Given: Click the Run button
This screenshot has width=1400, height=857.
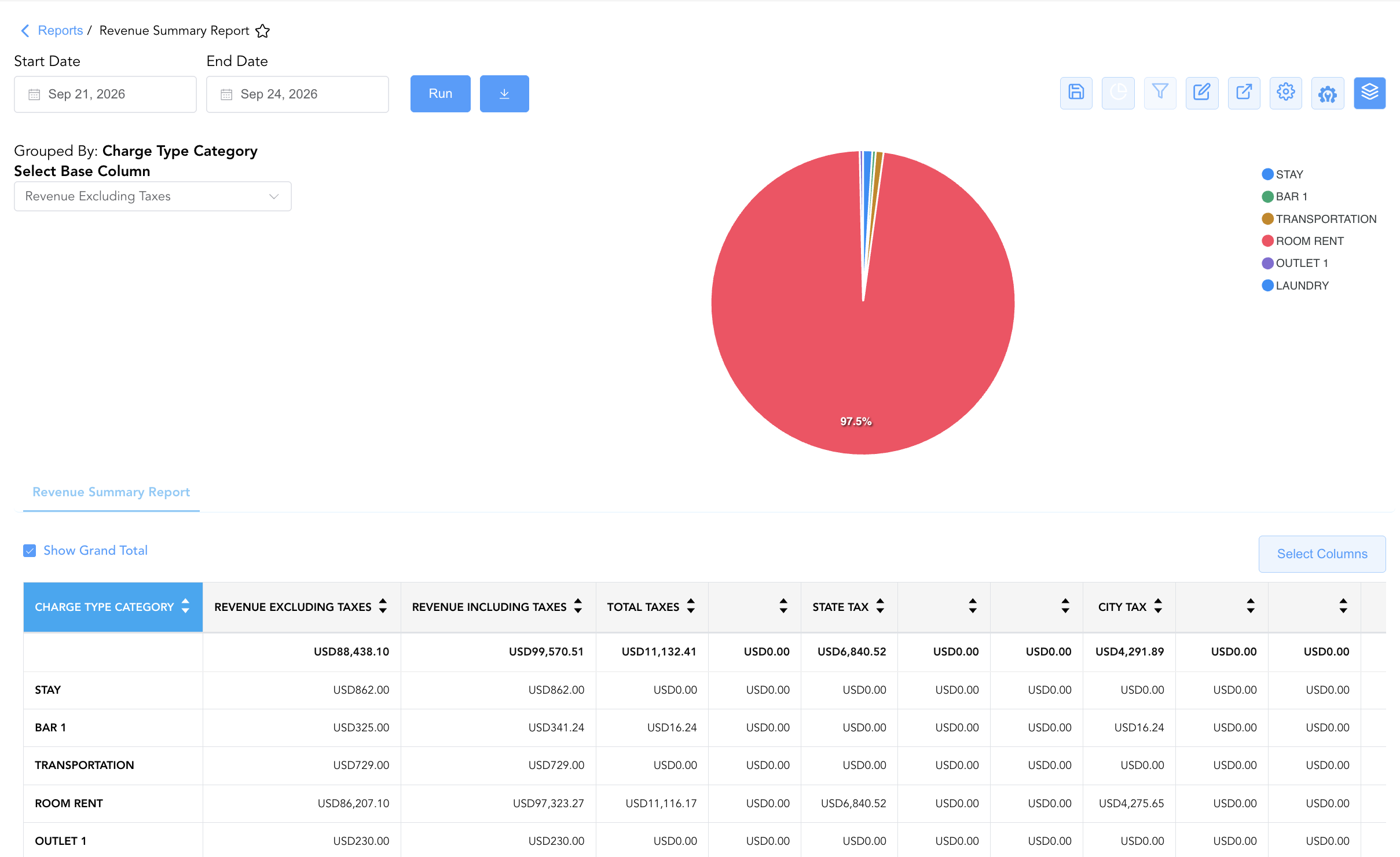Looking at the screenshot, I should pyautogui.click(x=440, y=93).
